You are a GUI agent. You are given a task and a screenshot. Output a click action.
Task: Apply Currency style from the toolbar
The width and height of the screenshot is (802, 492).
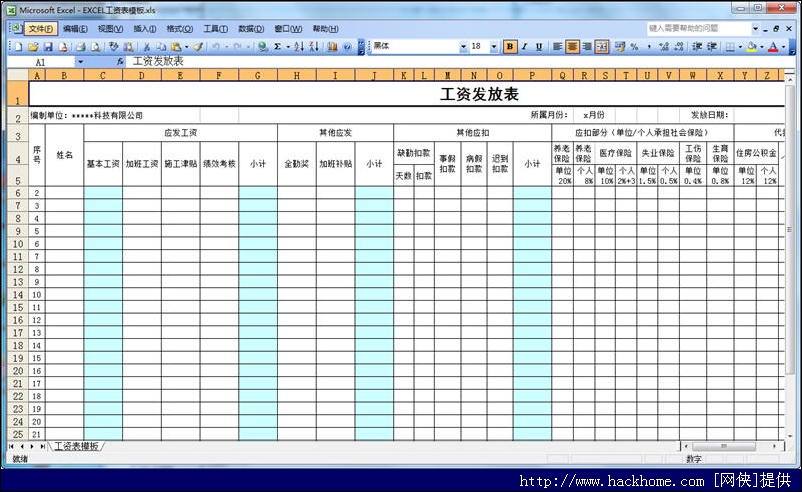point(620,47)
